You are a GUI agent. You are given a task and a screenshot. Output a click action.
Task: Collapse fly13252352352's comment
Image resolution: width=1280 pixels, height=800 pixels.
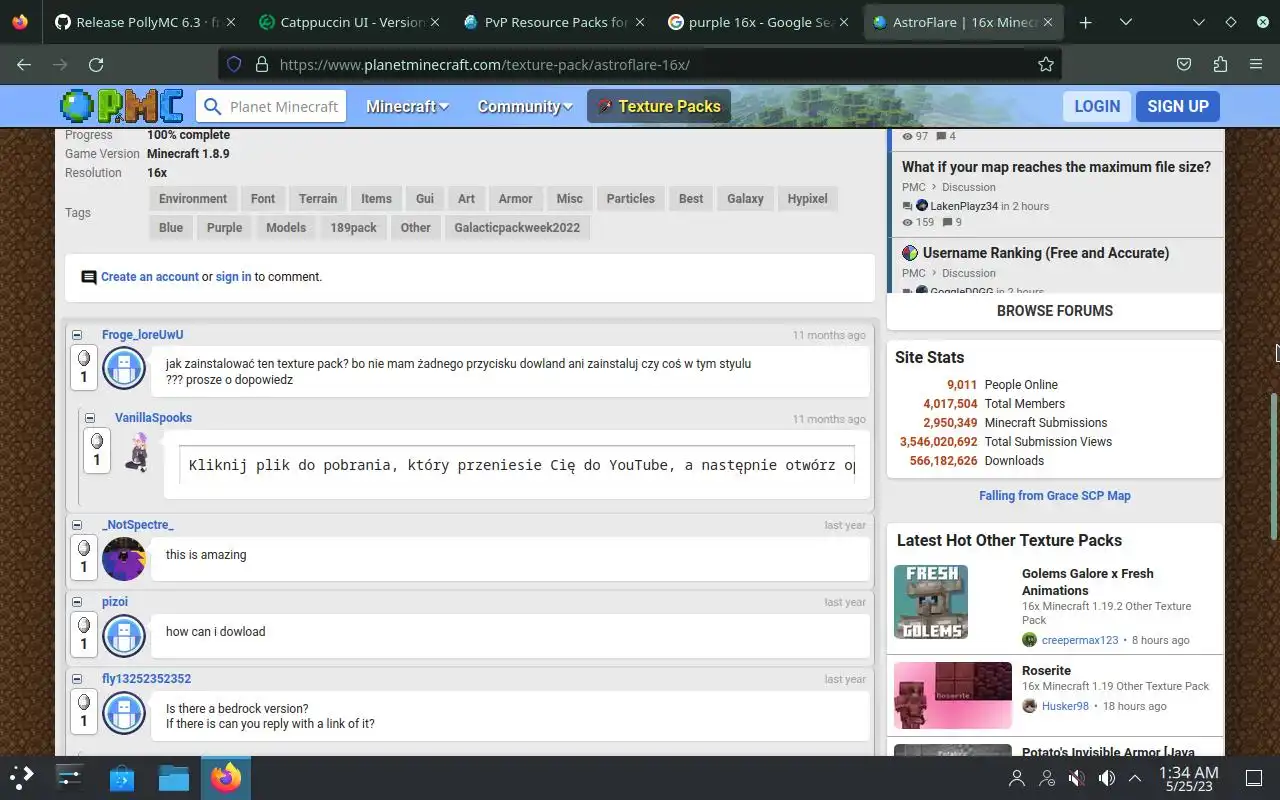click(x=77, y=679)
